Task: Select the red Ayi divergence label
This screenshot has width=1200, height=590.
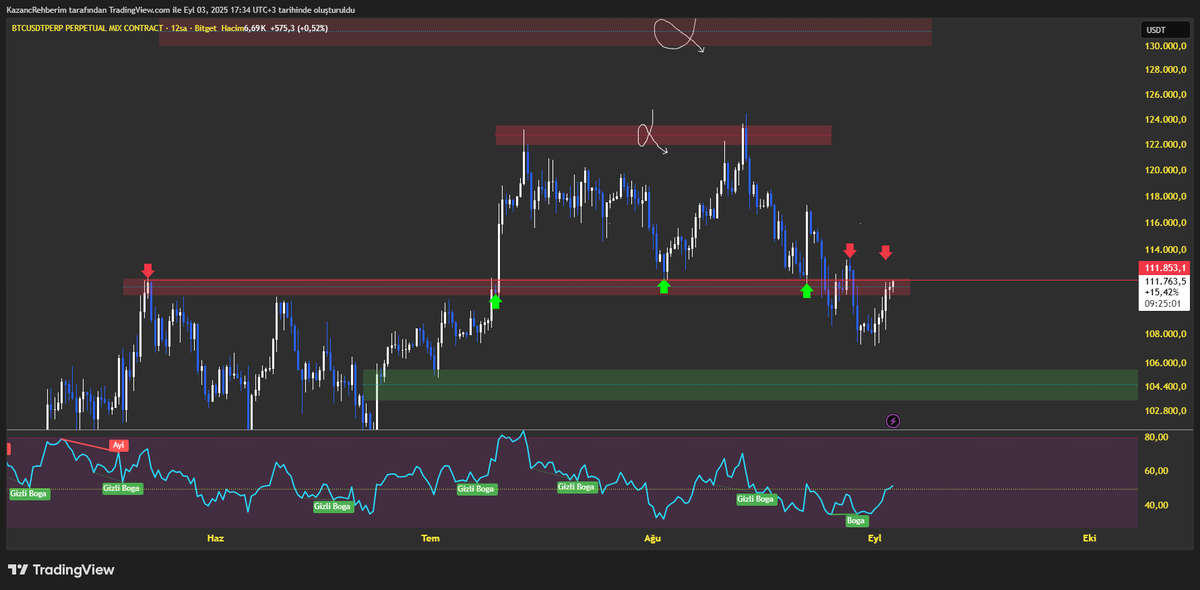Action: [118, 445]
